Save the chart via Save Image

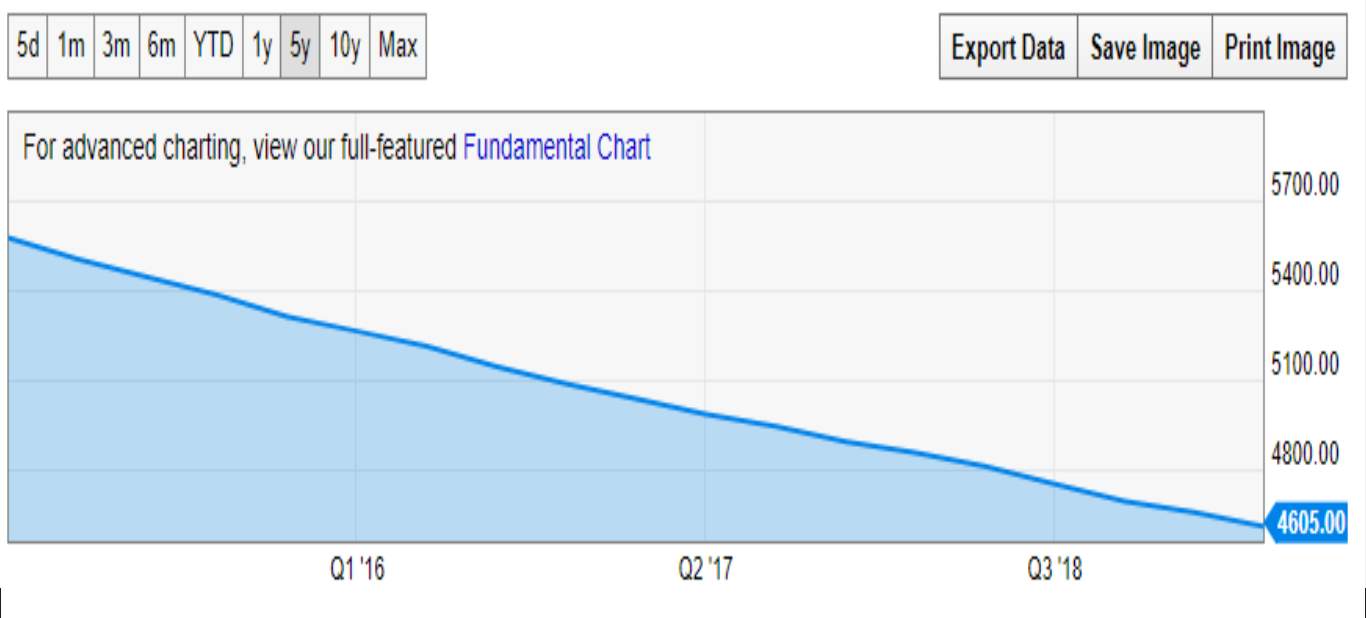(1145, 47)
